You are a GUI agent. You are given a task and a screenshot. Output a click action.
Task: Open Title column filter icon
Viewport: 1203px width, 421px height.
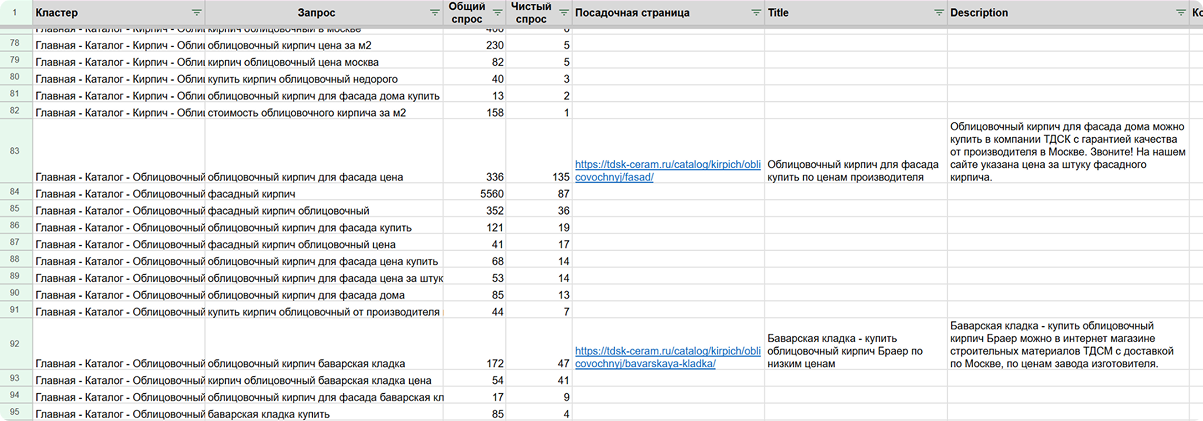[938, 13]
